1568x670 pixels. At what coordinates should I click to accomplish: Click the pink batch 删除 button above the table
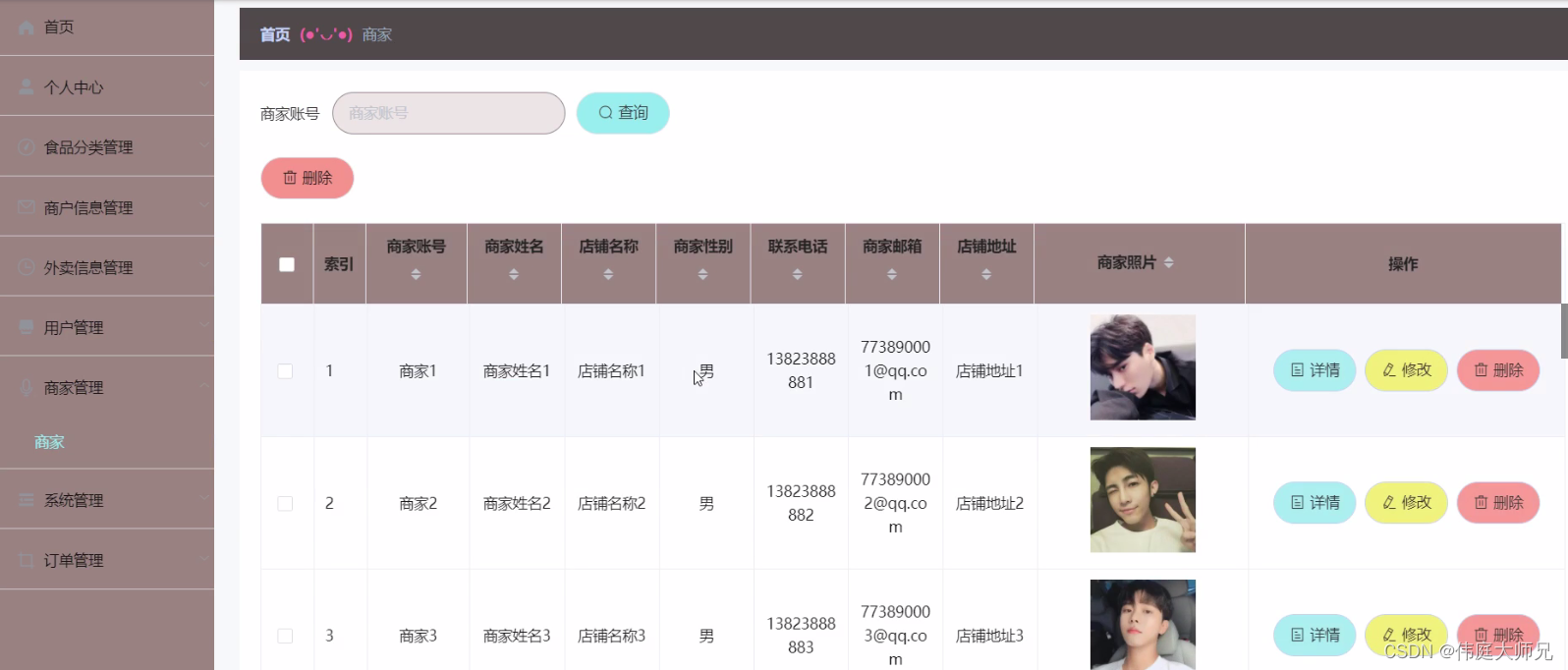point(308,178)
